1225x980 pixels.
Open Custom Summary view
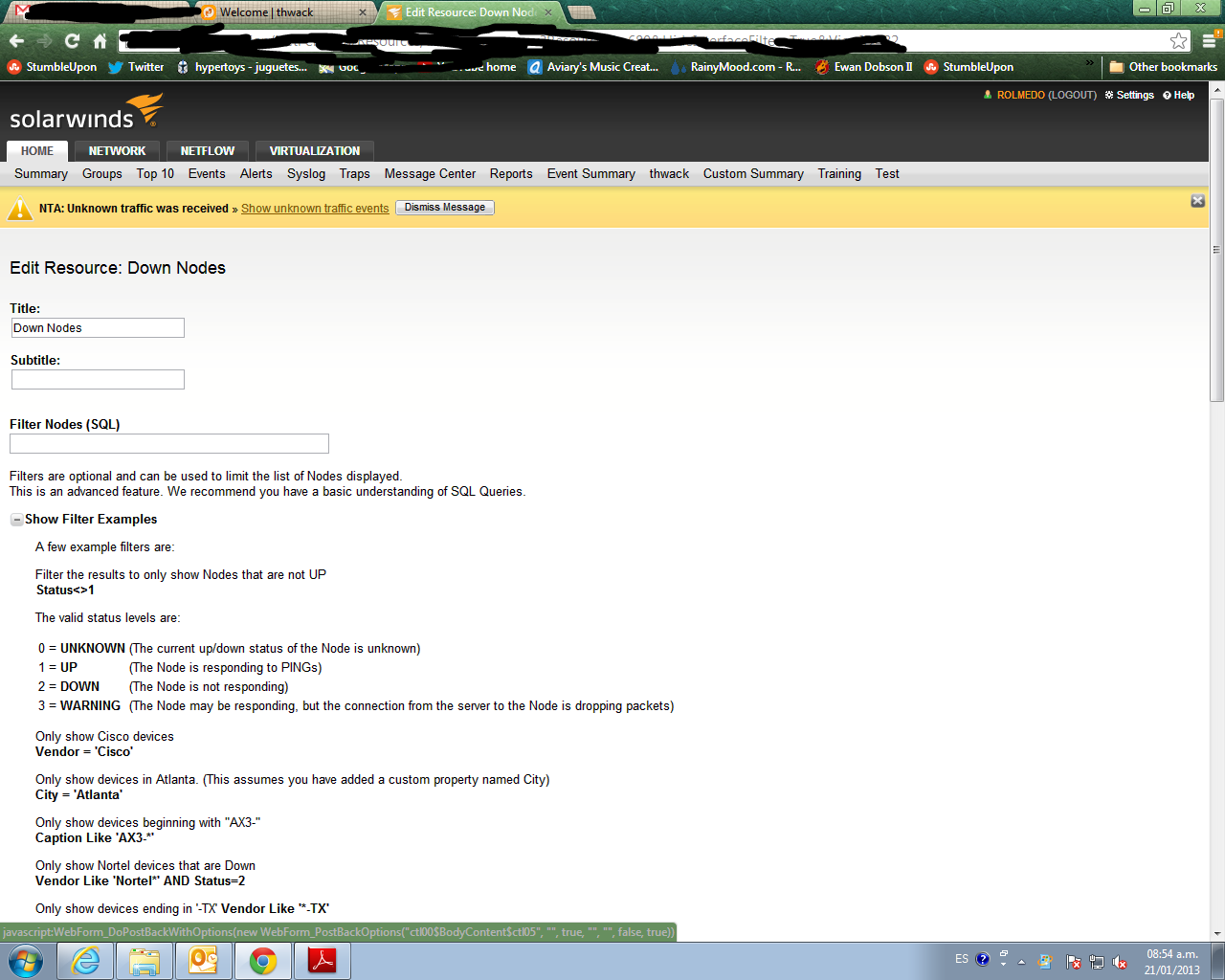click(x=753, y=174)
